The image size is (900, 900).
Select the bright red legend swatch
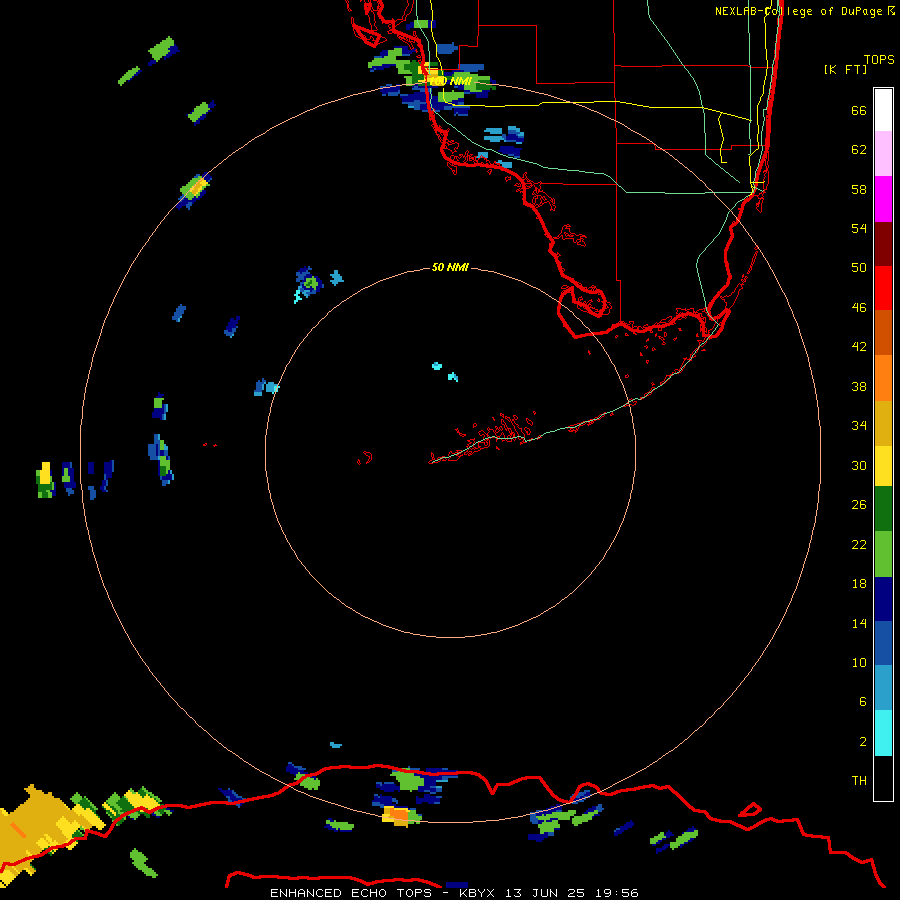point(883,288)
